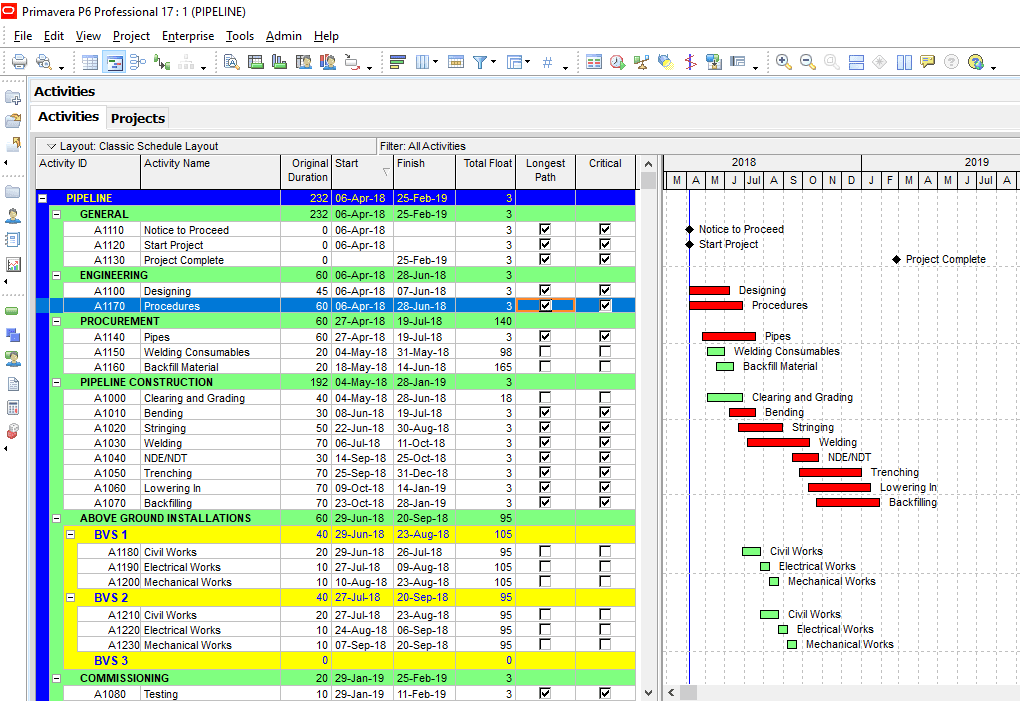Image resolution: width=1020 pixels, height=701 pixels.
Task: Click the Project Complete milestone diamond
Action: tap(896, 259)
